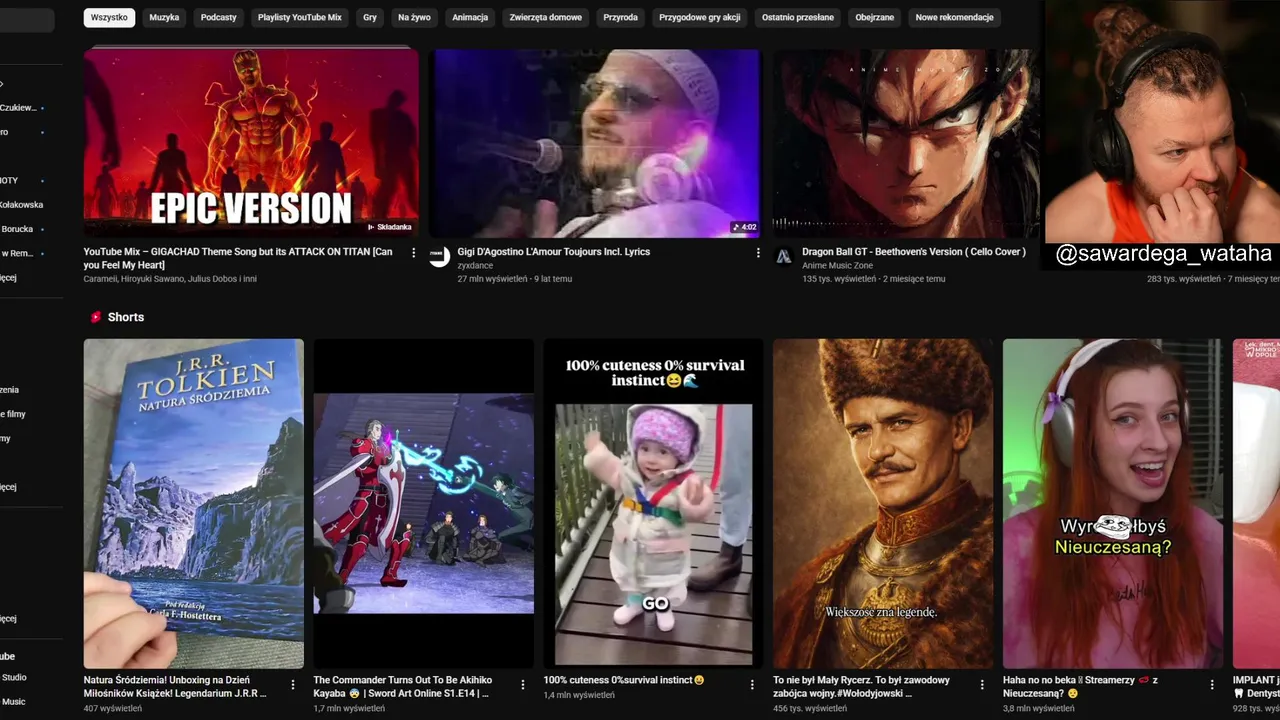The width and height of the screenshot is (1280, 720).
Task: Select the Podcasty filter chip
Action: 219,17
